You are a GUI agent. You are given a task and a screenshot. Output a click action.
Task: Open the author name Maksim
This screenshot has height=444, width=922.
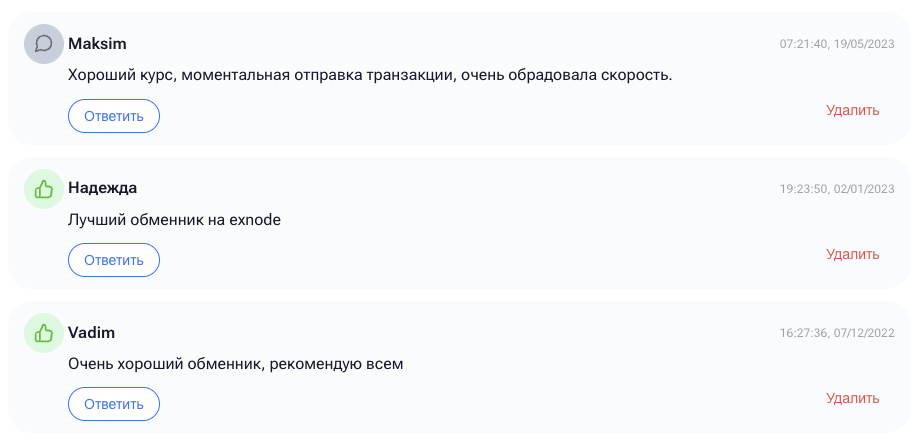(97, 44)
